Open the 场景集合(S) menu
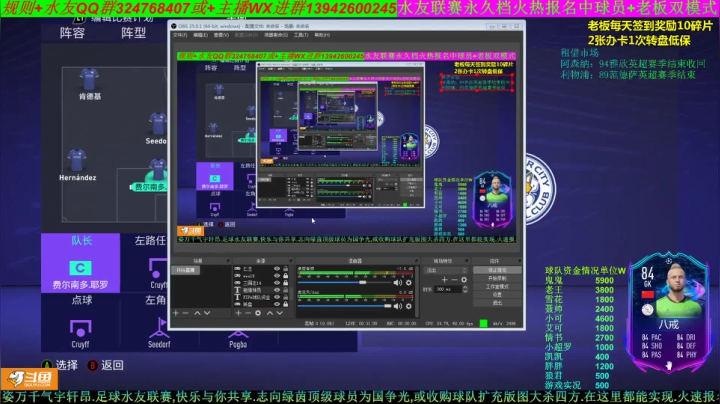Viewport: 720px width, 404px height. coord(276,35)
